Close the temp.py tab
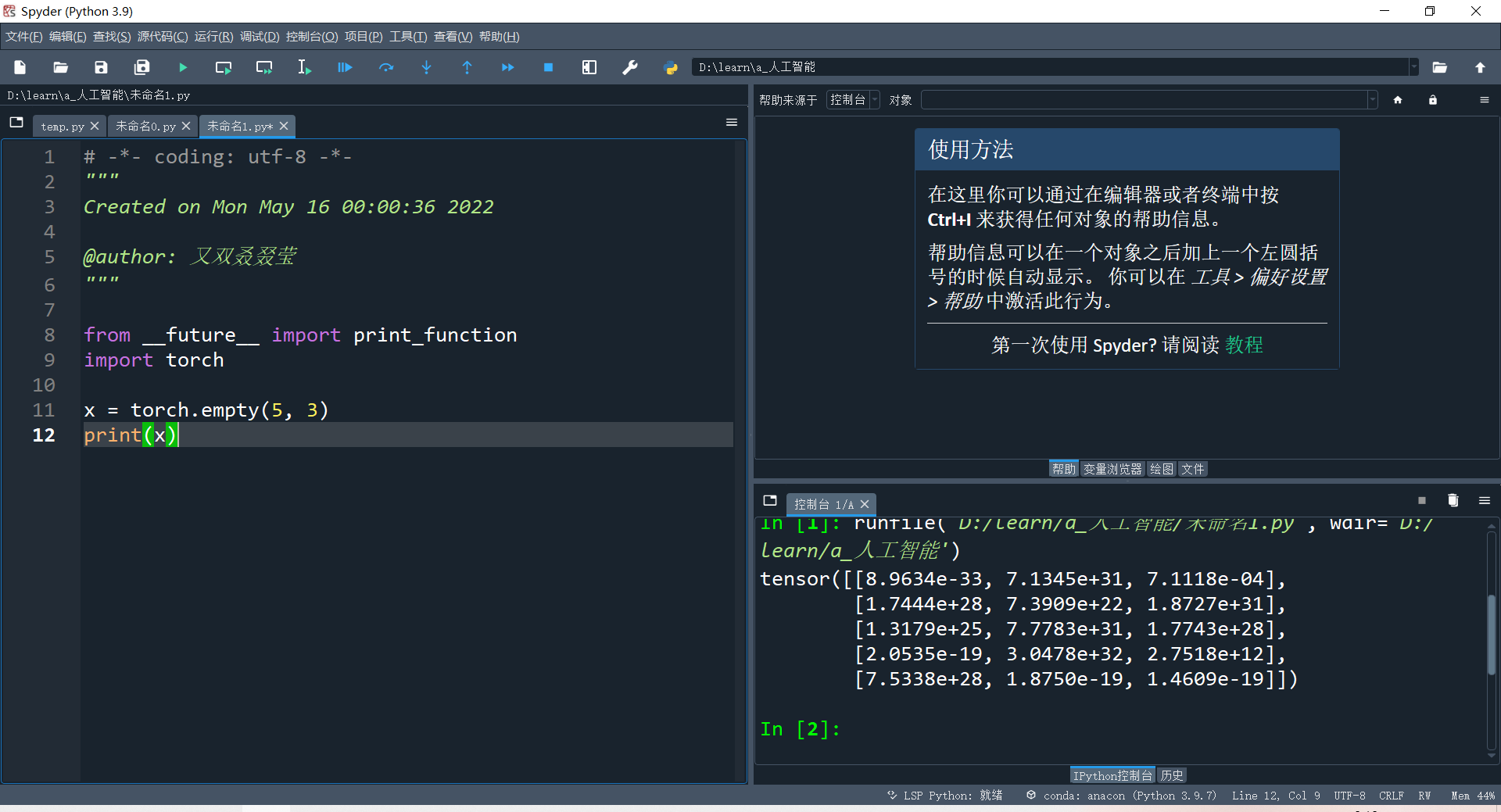The width and height of the screenshot is (1501, 812). point(95,126)
